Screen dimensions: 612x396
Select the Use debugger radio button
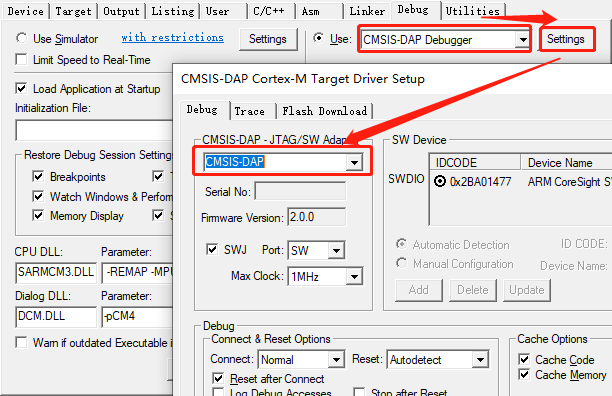pyautogui.click(x=318, y=38)
